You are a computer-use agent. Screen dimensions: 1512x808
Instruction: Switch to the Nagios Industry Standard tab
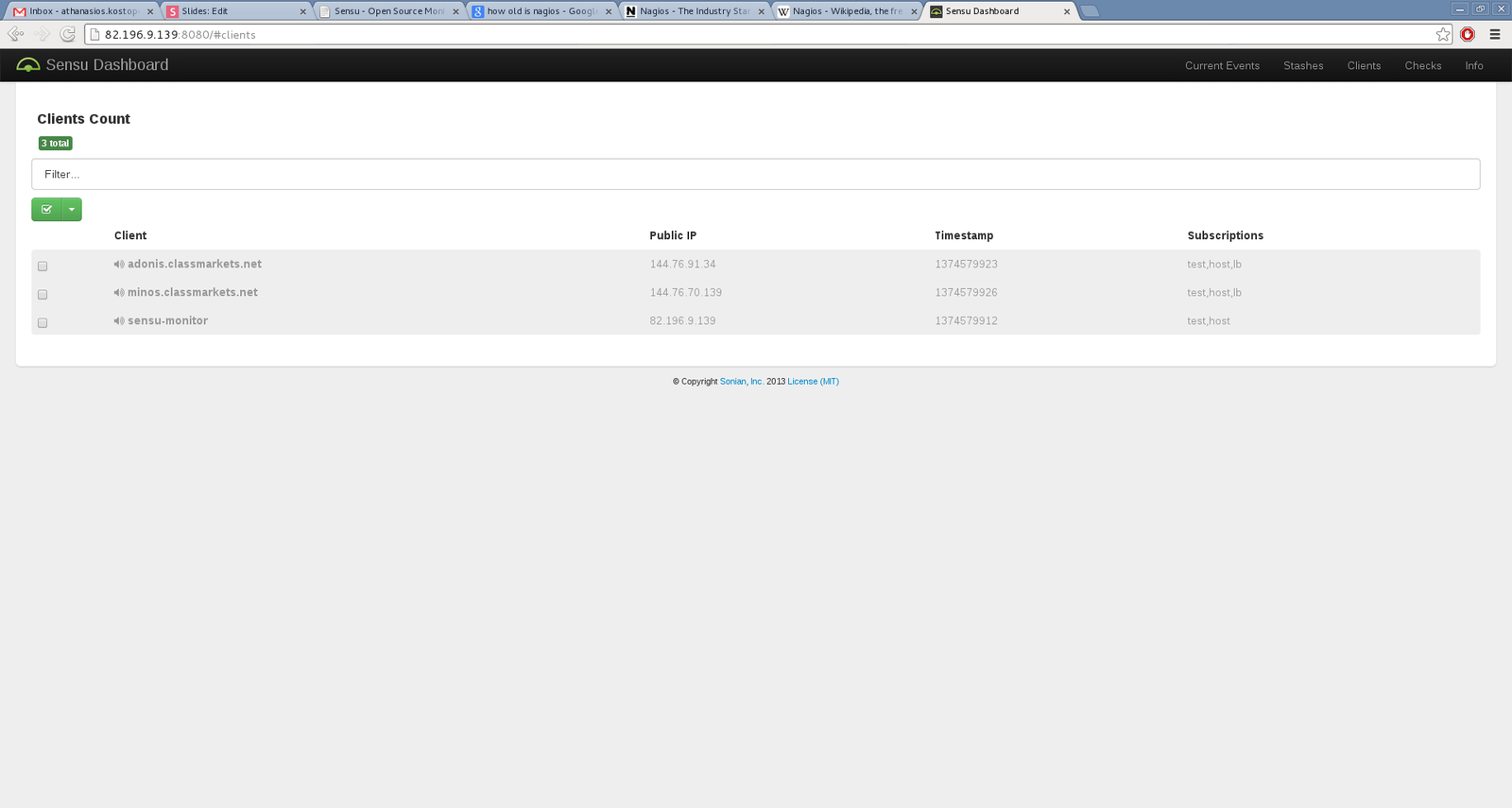point(694,11)
